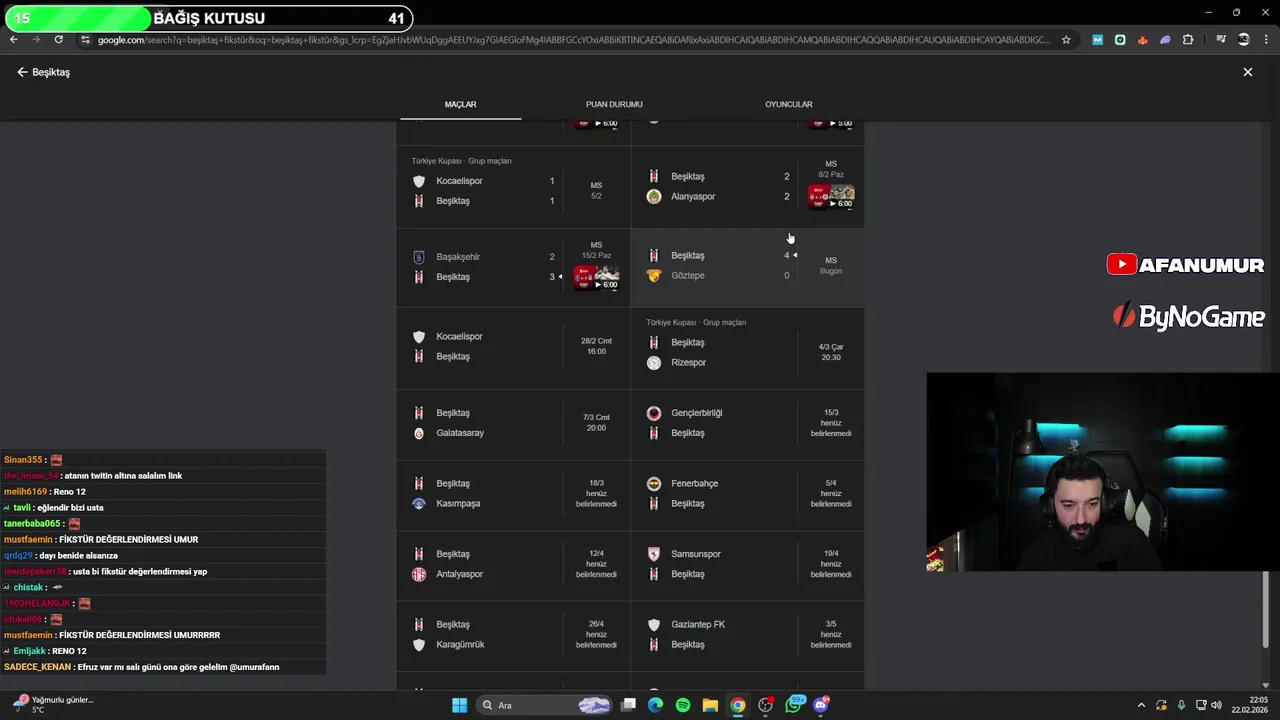Open the Chrome profile avatar
Screen dimensions: 1280x720
tap(1244, 40)
